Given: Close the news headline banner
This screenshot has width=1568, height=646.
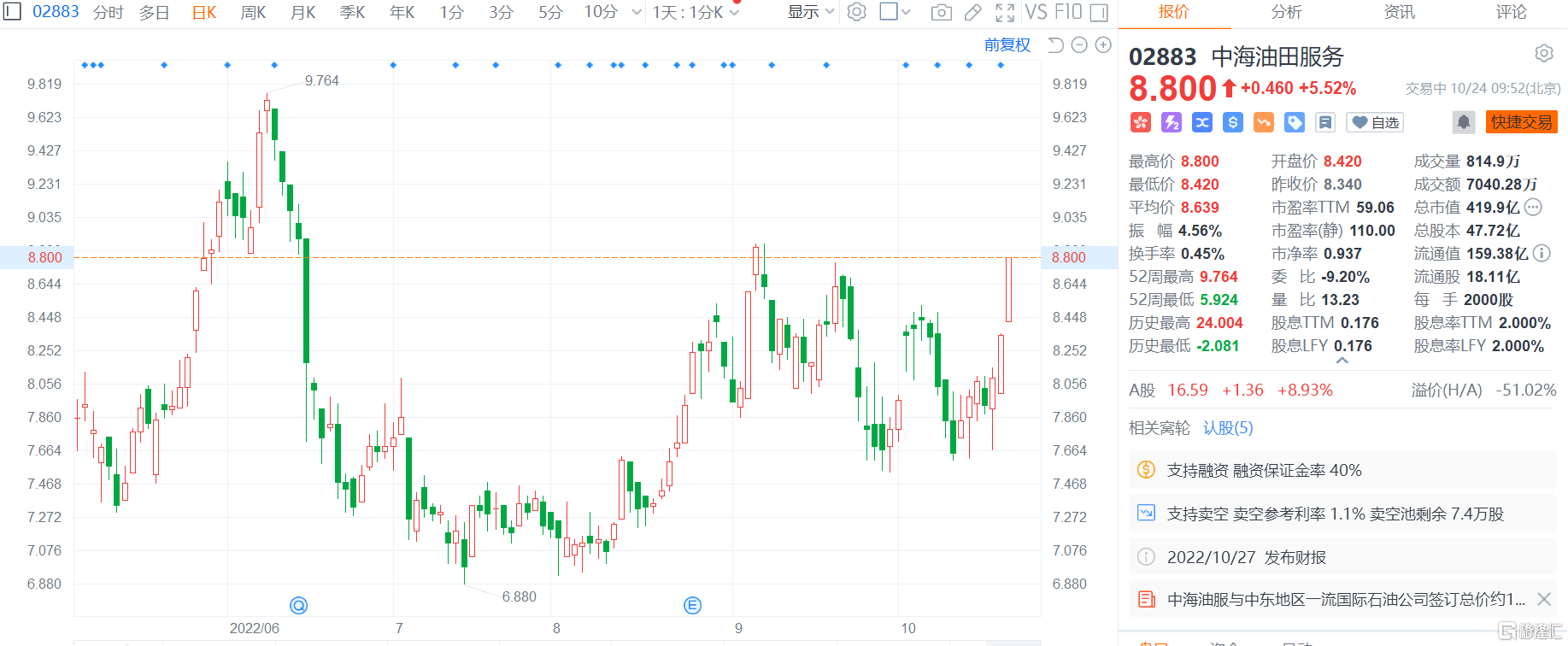Looking at the screenshot, I should pos(1544,600).
